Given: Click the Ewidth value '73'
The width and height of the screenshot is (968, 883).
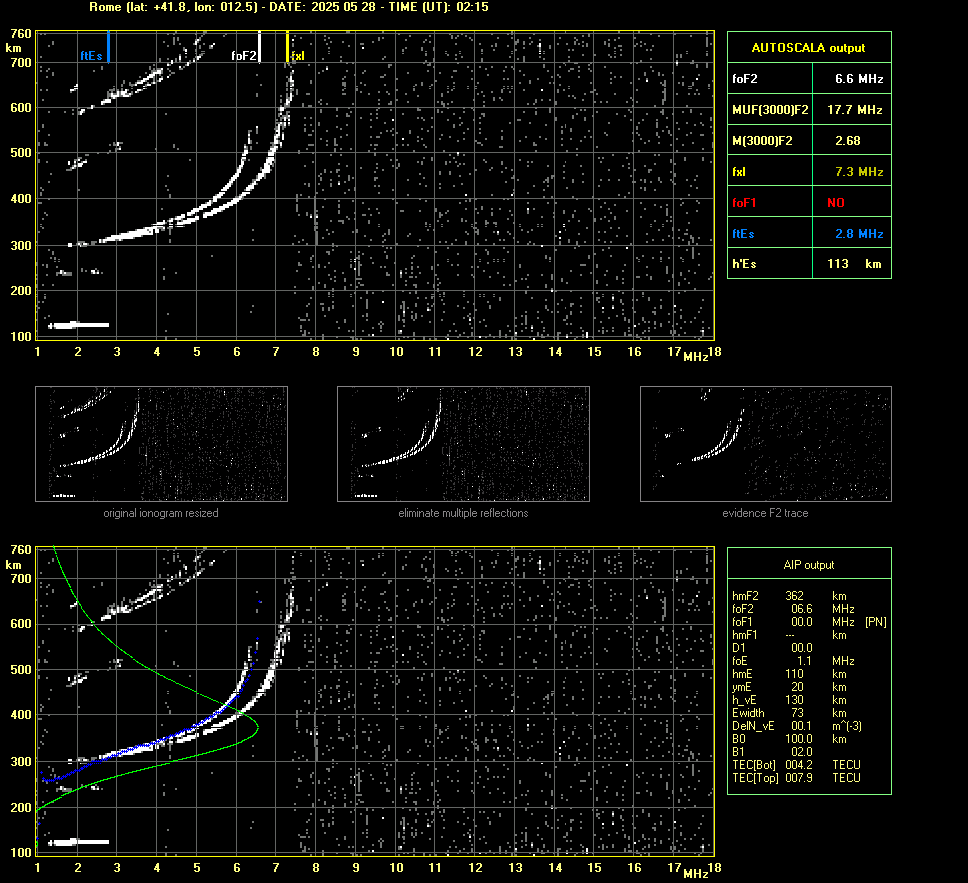Looking at the screenshot, I should [x=798, y=713].
